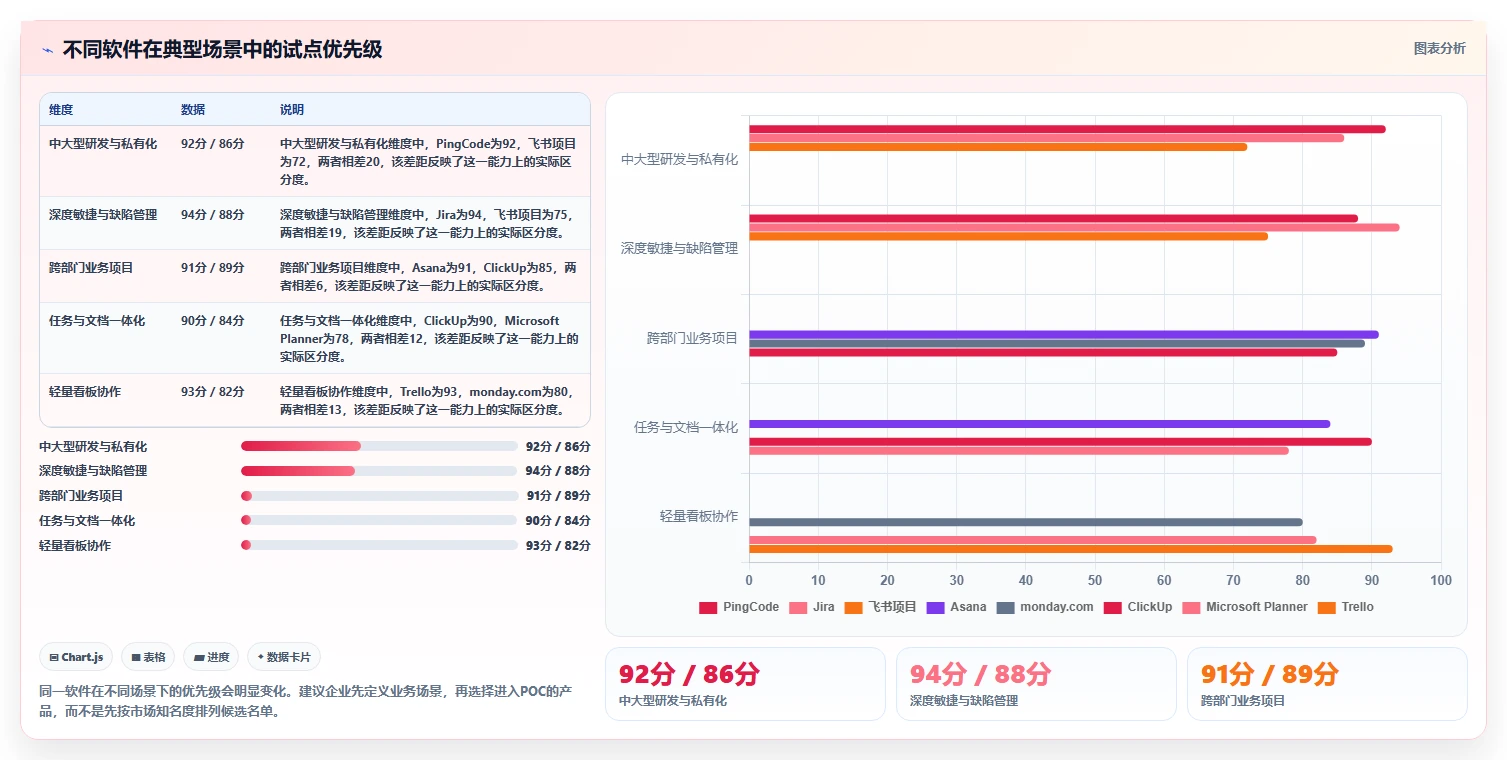Click crimson ClickUp bar in 任务与文档一体化 group
Screen dimensions: 1507x760
(1060, 441)
